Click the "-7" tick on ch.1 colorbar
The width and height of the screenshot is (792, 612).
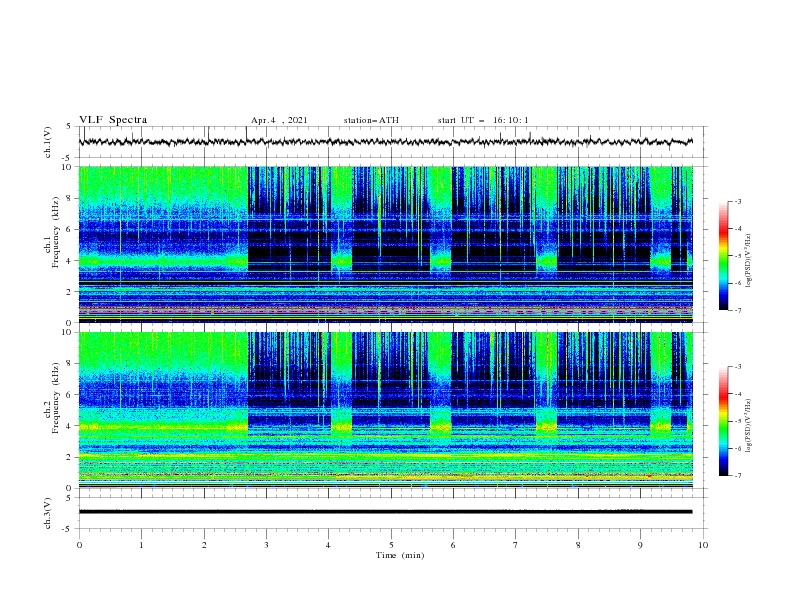point(738,310)
